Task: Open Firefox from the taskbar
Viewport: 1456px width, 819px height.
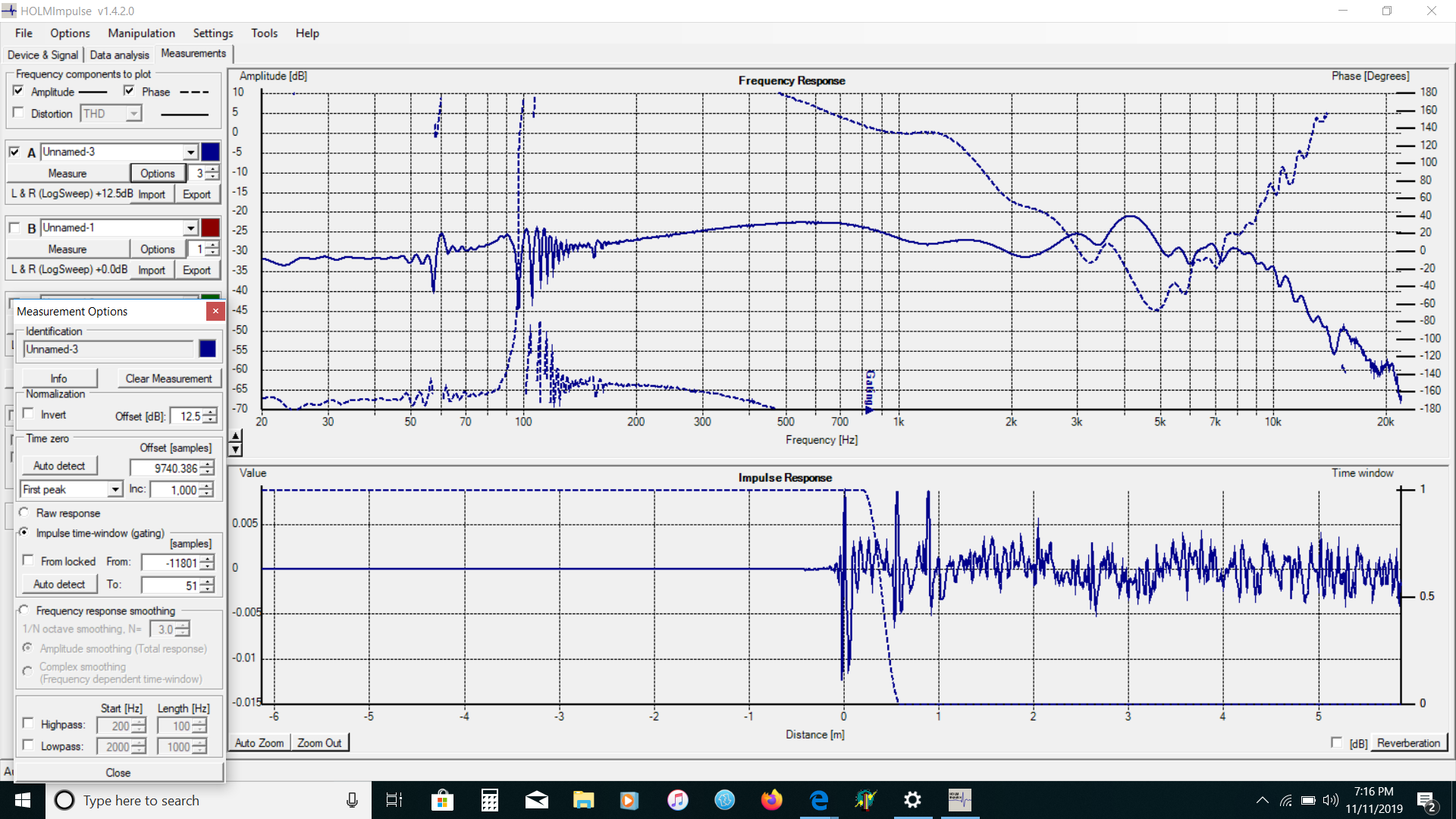Action: click(x=772, y=800)
